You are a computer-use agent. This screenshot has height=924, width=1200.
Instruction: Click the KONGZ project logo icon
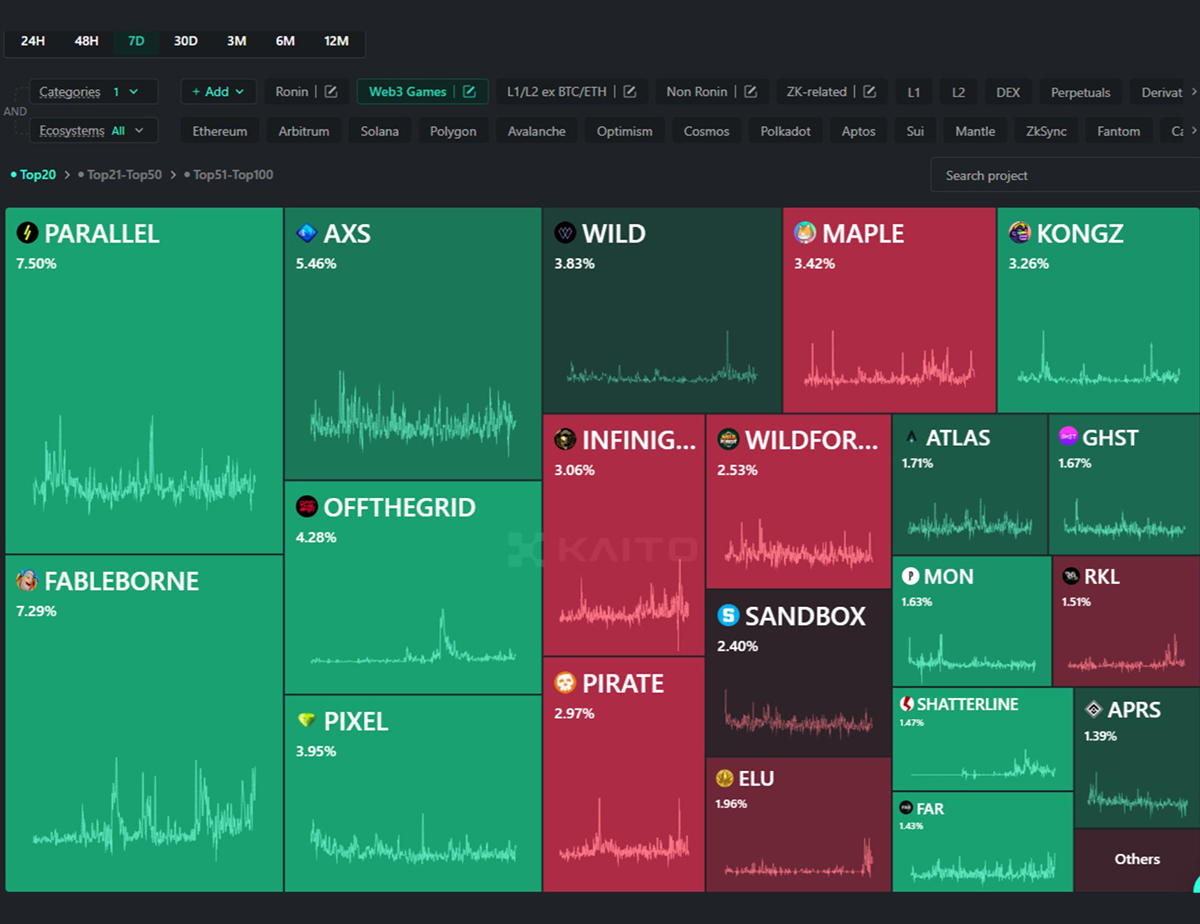(x=1019, y=233)
